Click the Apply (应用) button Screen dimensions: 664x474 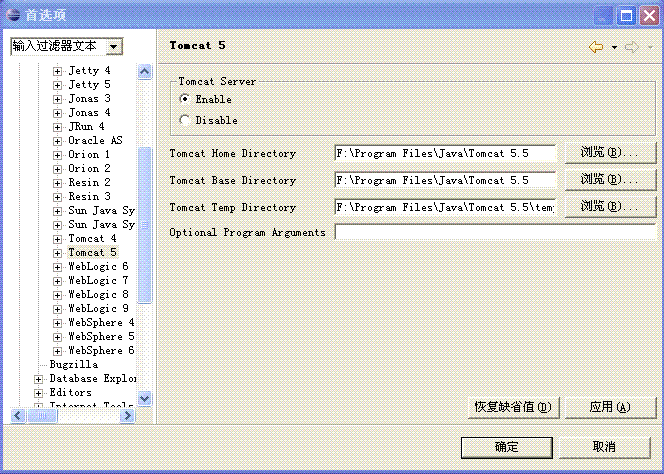click(610, 407)
